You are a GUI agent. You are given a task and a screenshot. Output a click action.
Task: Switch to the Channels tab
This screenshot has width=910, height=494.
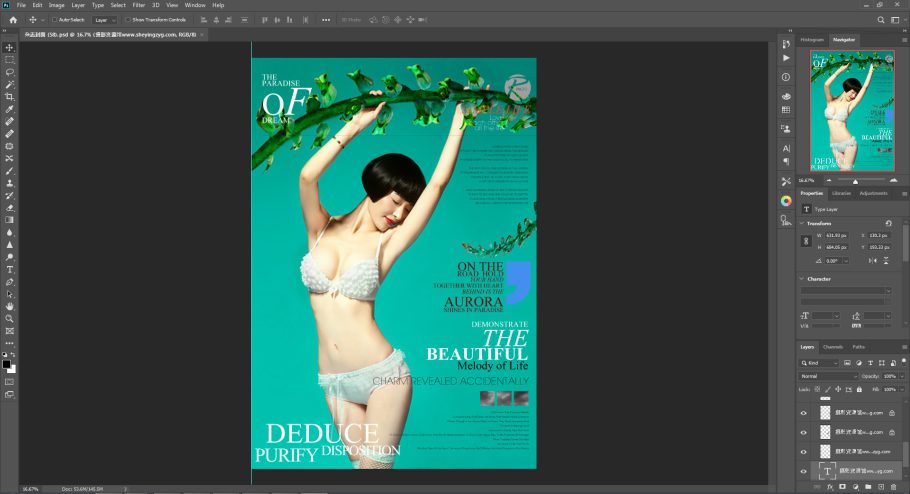pyautogui.click(x=833, y=347)
